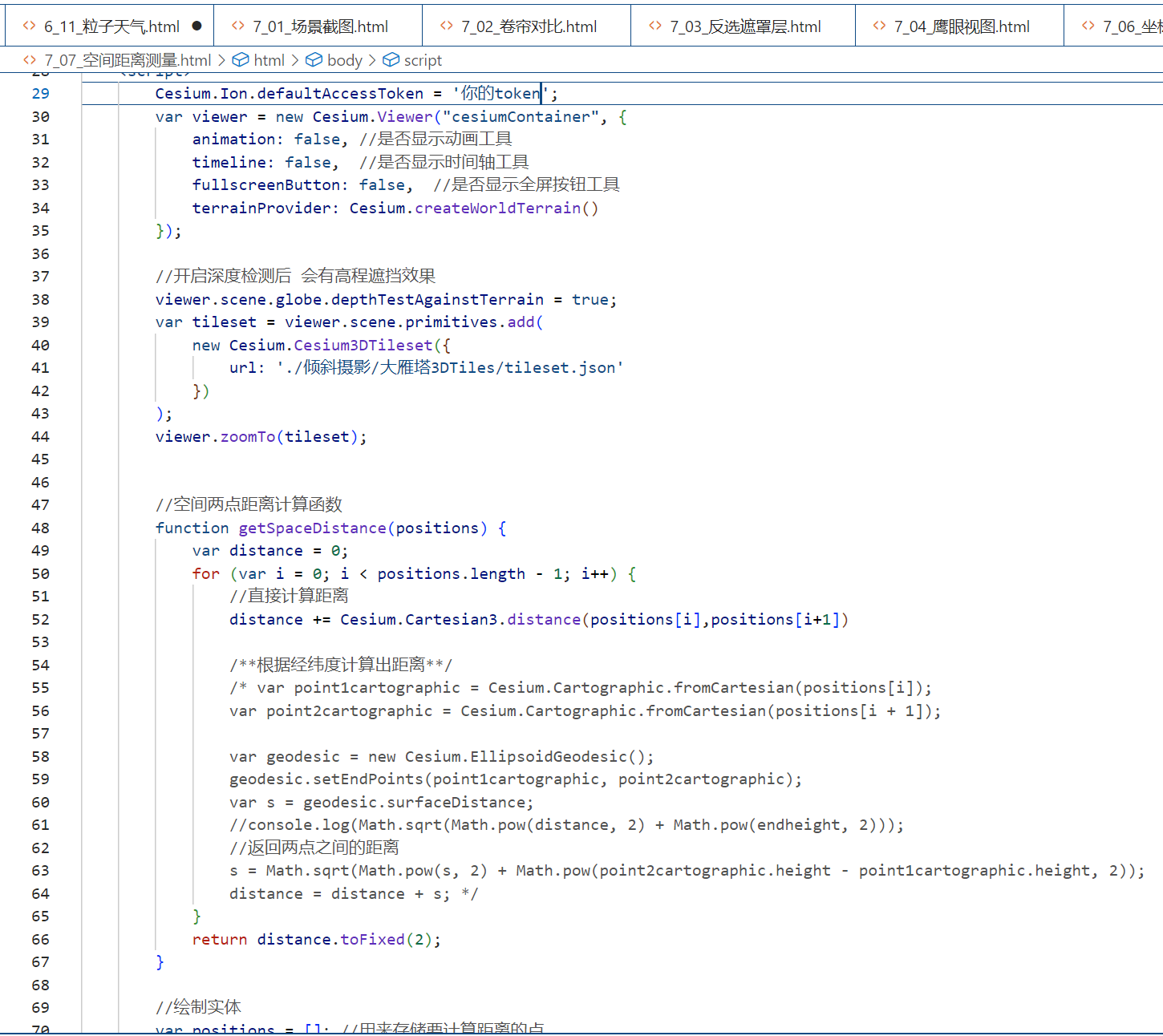This screenshot has width=1163, height=1036.
Task: Click 'fullscreenButton' property name
Action: click(266, 184)
